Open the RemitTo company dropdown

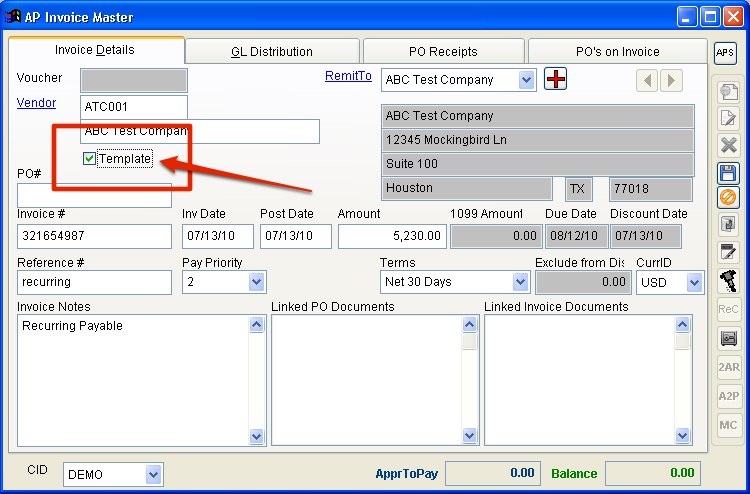click(x=527, y=80)
